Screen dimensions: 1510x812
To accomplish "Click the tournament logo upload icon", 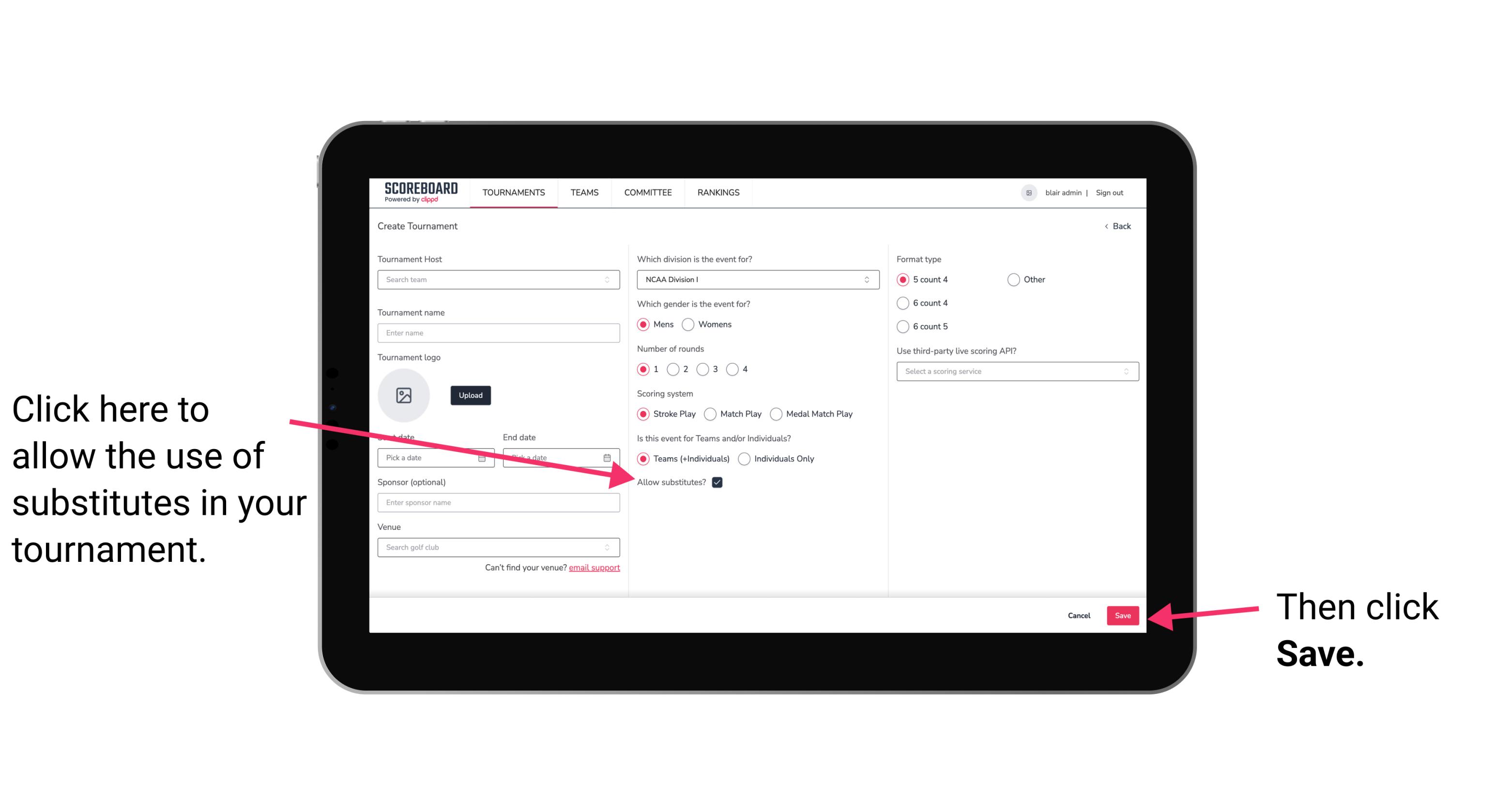I will pyautogui.click(x=403, y=395).
